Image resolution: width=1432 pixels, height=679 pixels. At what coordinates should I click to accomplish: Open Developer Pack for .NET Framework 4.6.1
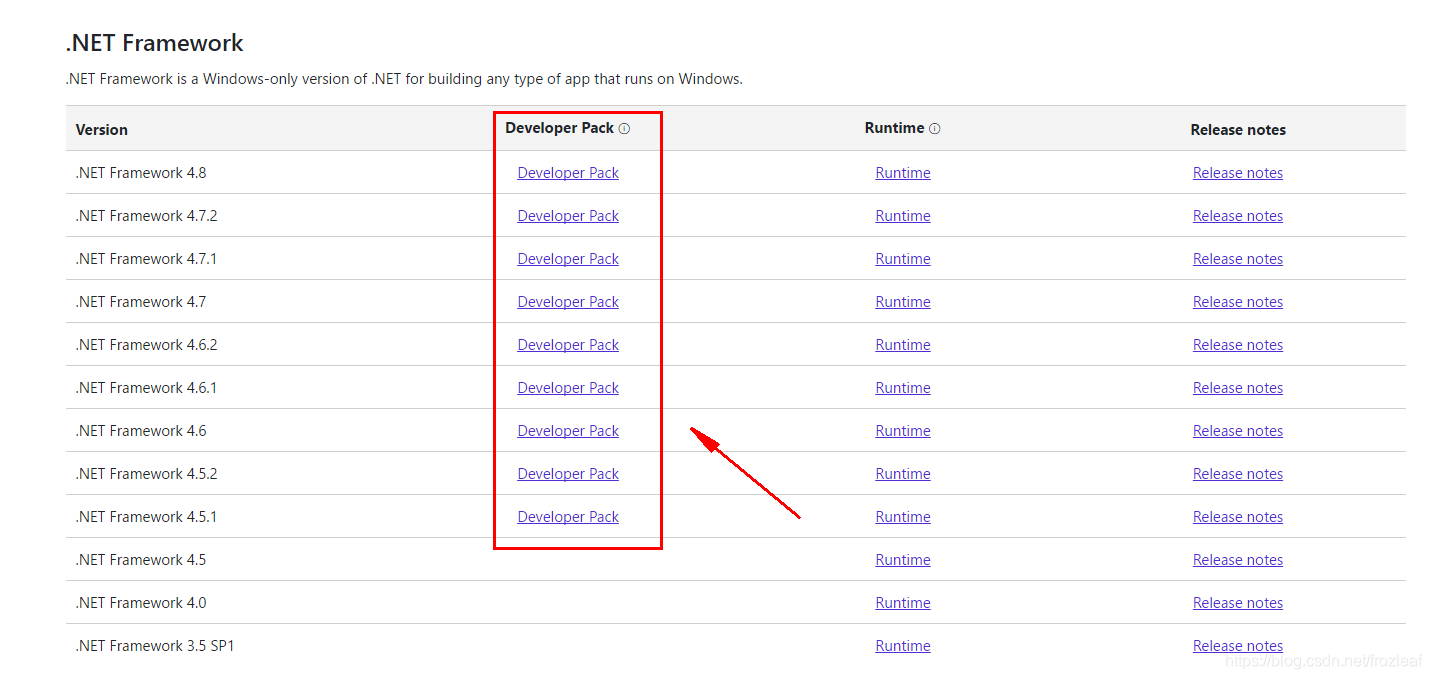pyautogui.click(x=568, y=388)
